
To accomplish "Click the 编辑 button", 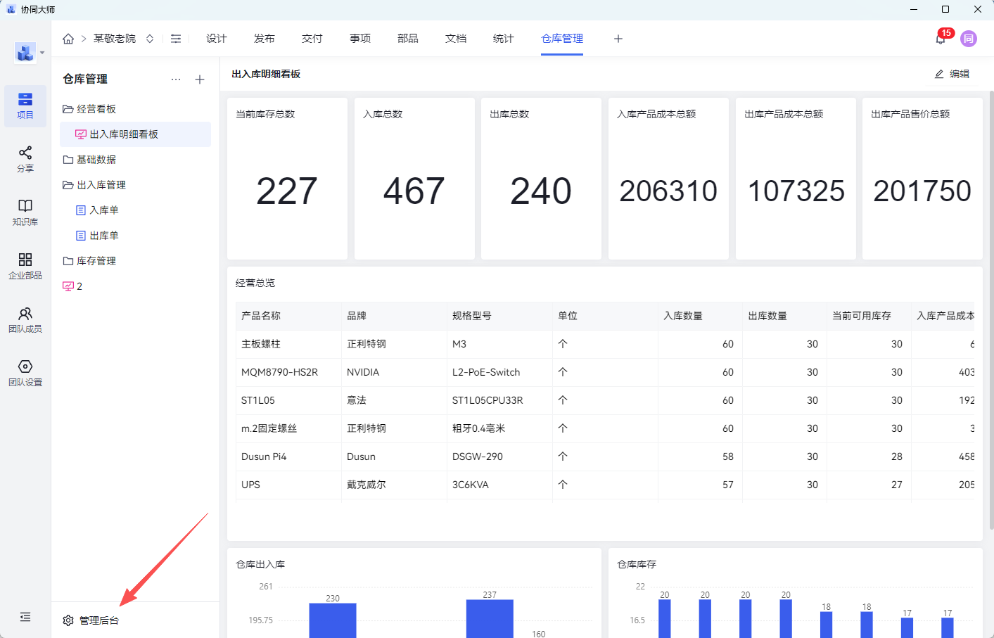I will click(951, 74).
